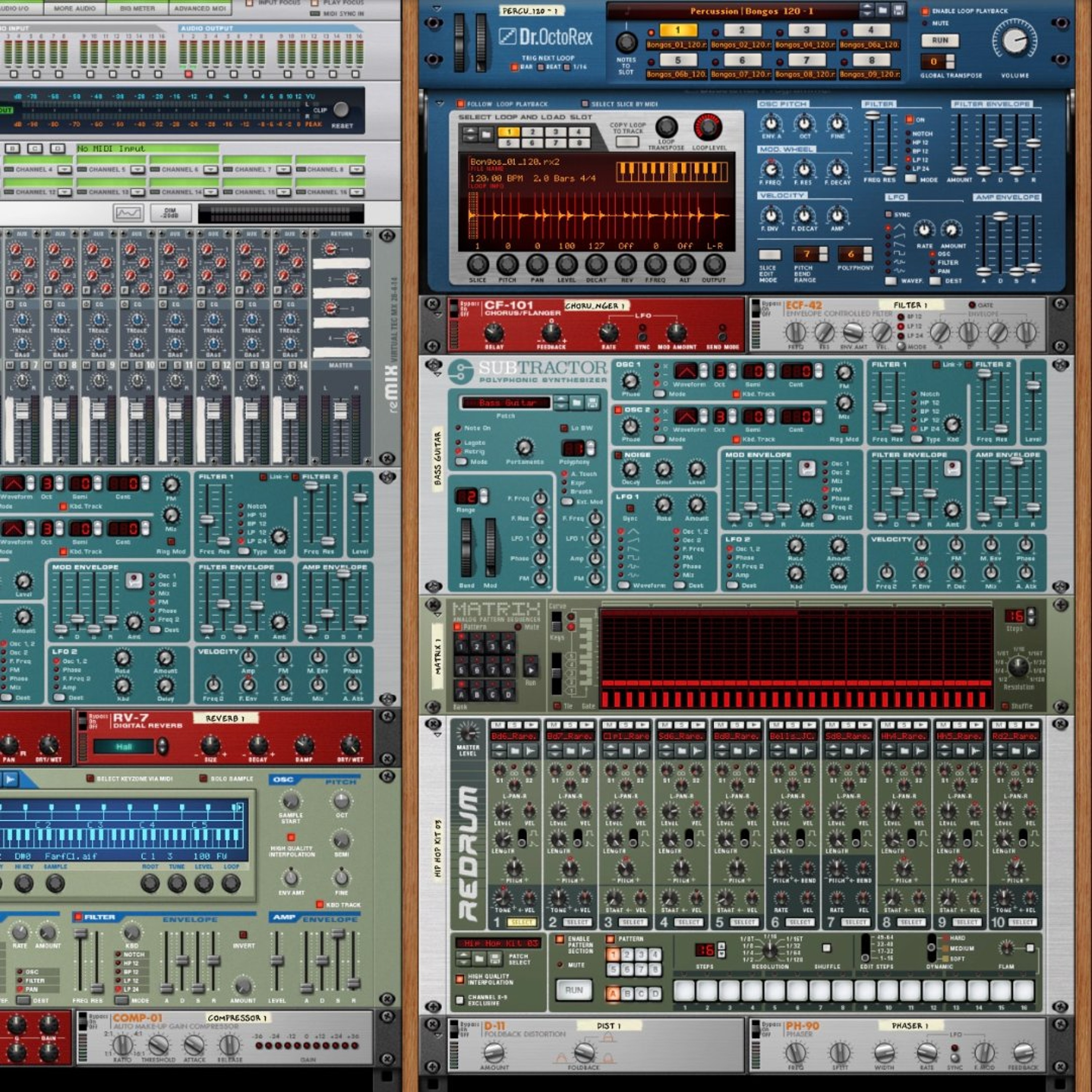Switch to the Big Meter tab
The width and height of the screenshot is (1092, 1092).
click(137, 8)
